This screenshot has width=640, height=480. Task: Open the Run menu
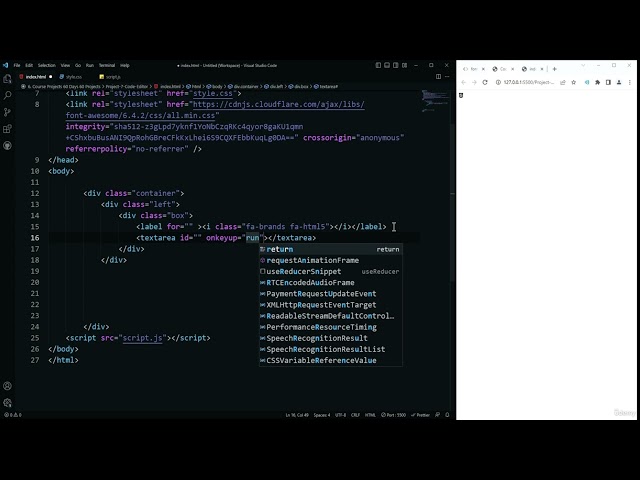[x=90, y=65]
